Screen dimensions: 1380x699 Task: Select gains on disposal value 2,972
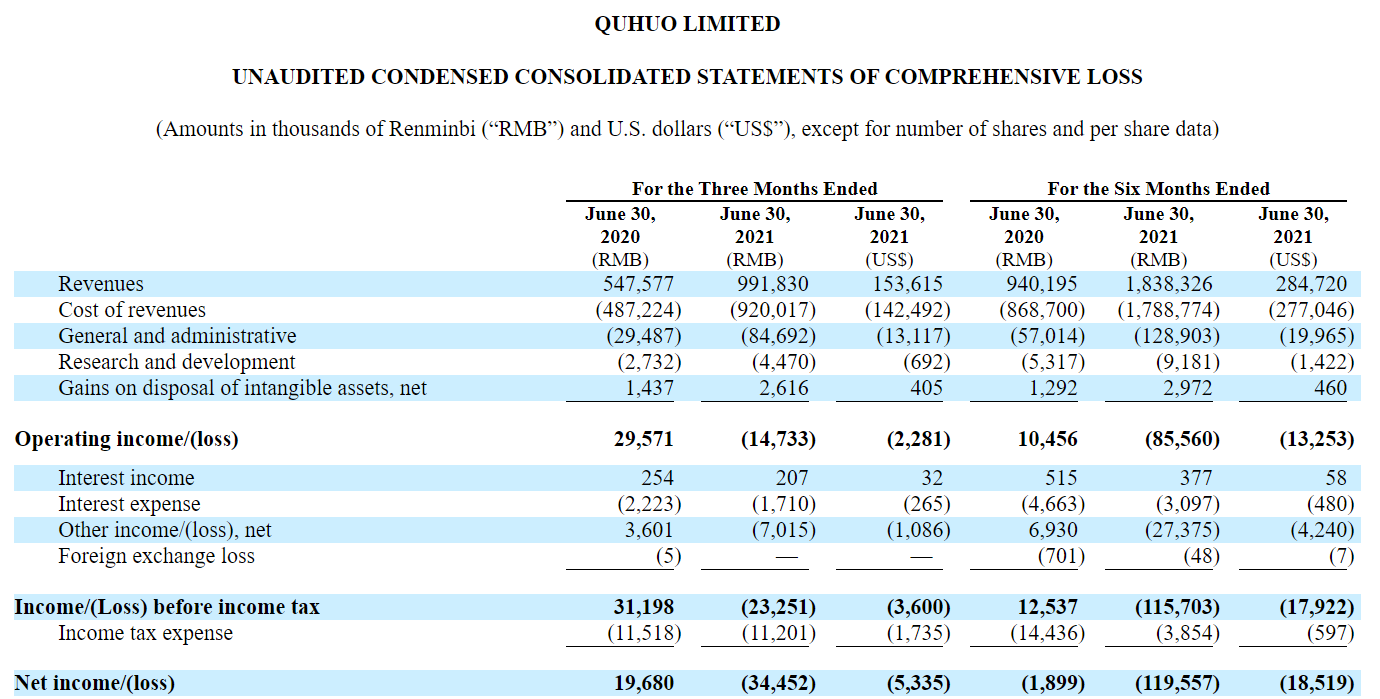point(1186,388)
